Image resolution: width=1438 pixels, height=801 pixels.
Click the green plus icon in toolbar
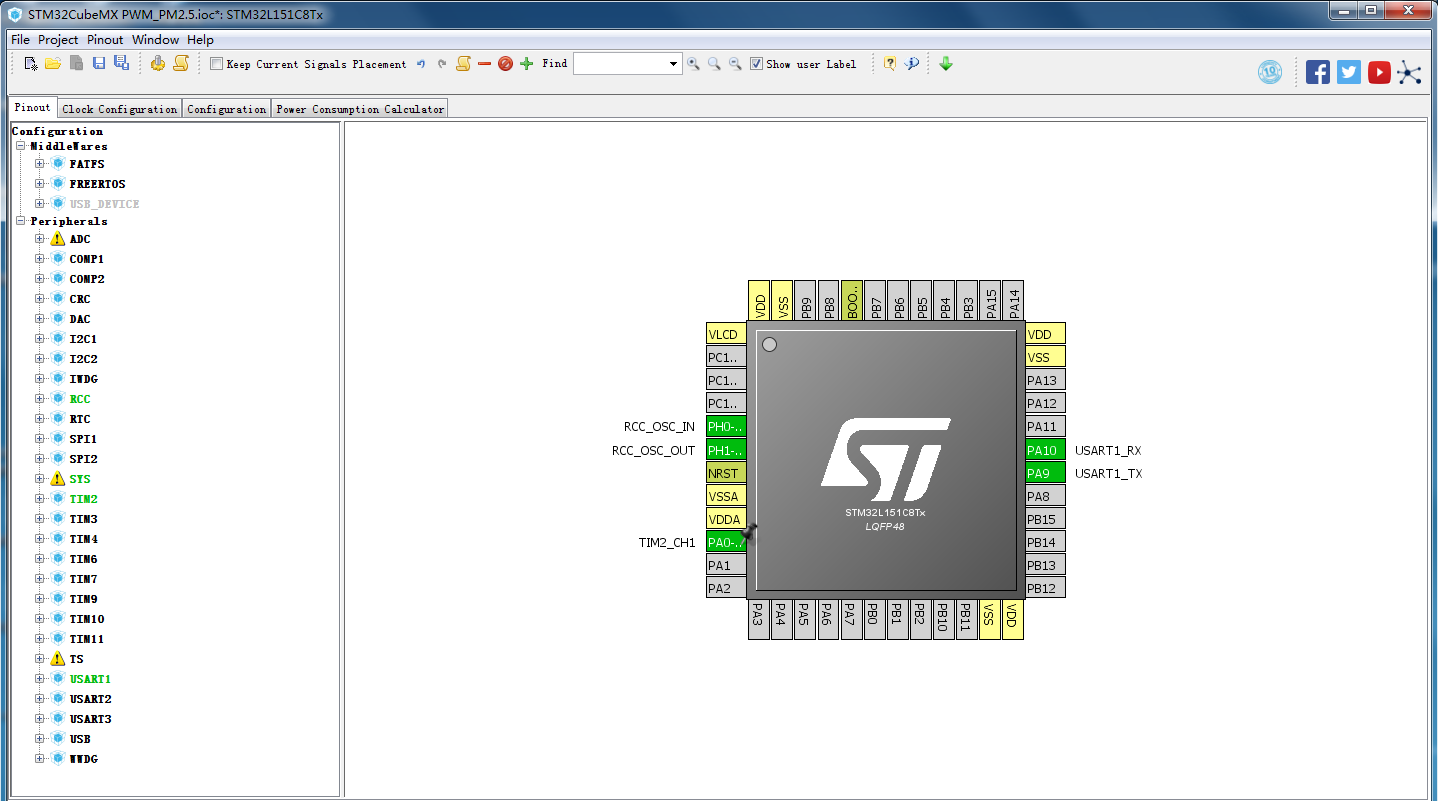coord(527,64)
